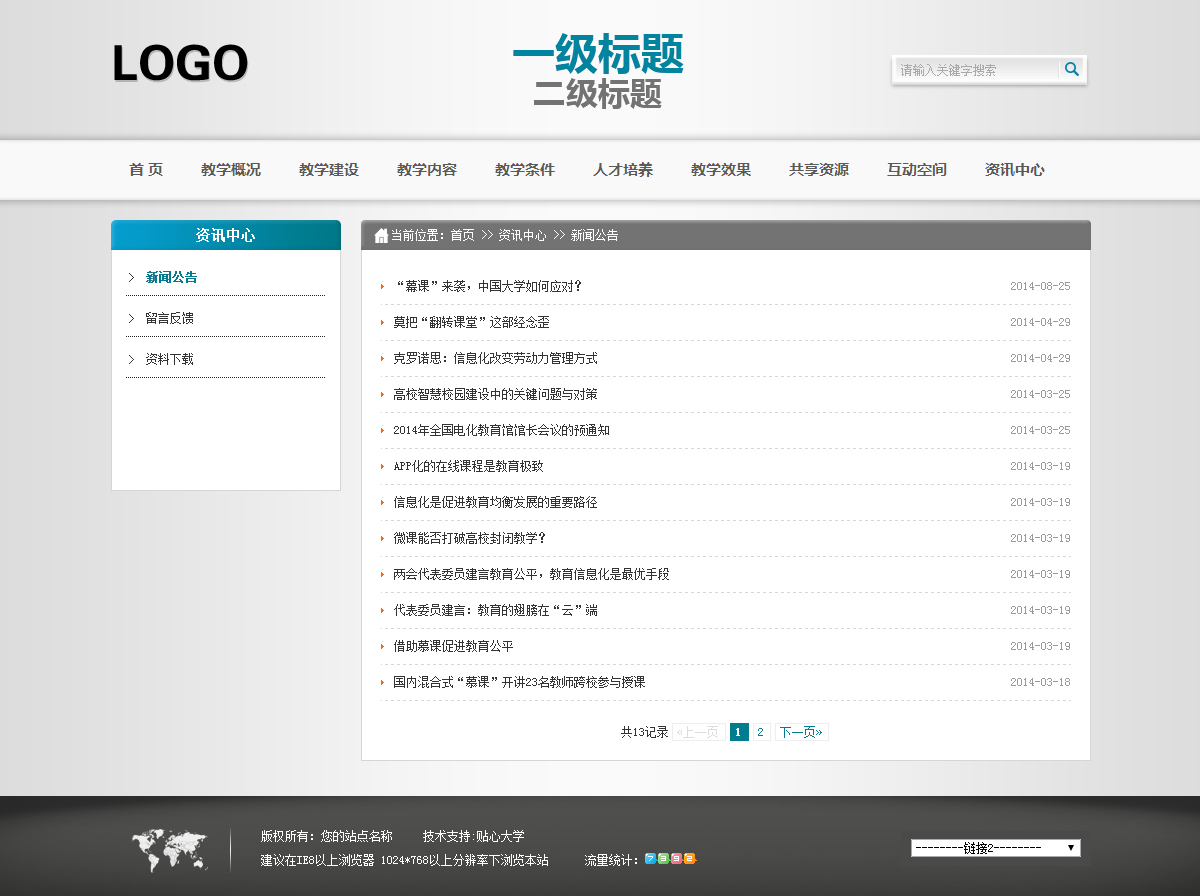Go to page 2 of the news list
The width and height of the screenshot is (1200, 896).
tap(760, 732)
